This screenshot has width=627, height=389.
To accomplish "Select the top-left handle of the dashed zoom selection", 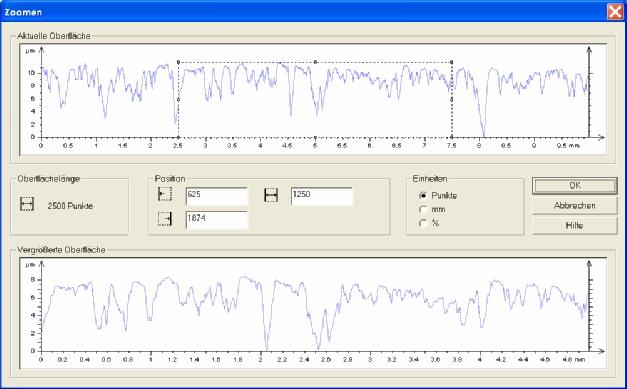I will tap(178, 62).
